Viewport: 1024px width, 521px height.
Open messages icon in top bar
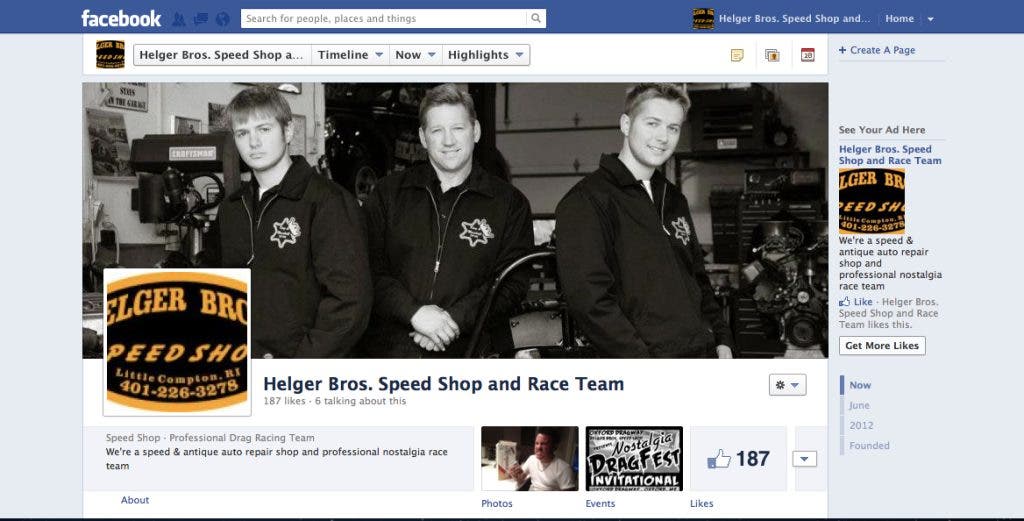(200, 19)
